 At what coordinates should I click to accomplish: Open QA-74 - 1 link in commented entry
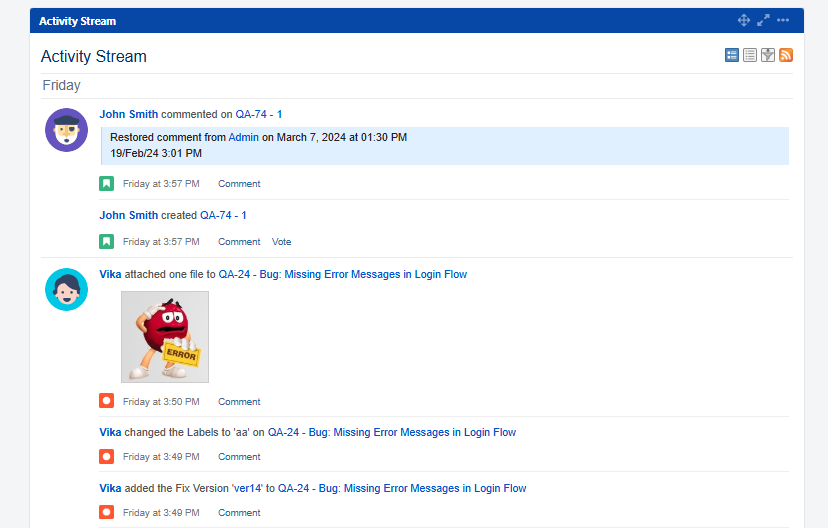(x=259, y=114)
